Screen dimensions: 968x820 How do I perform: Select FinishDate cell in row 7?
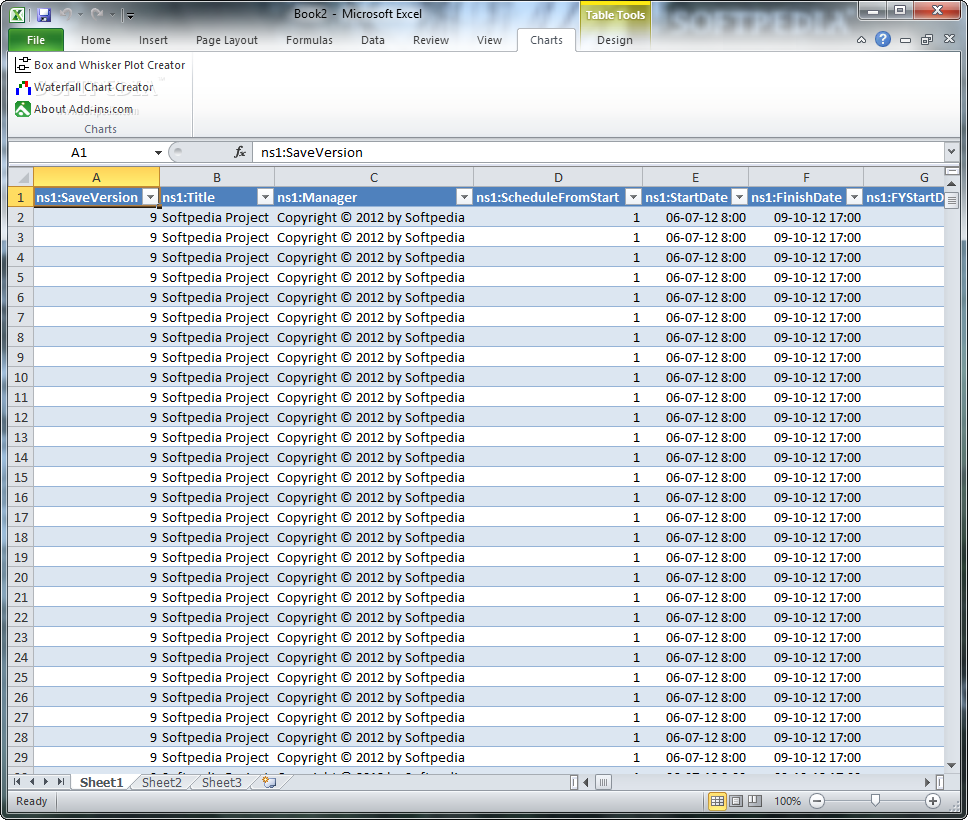coord(806,317)
